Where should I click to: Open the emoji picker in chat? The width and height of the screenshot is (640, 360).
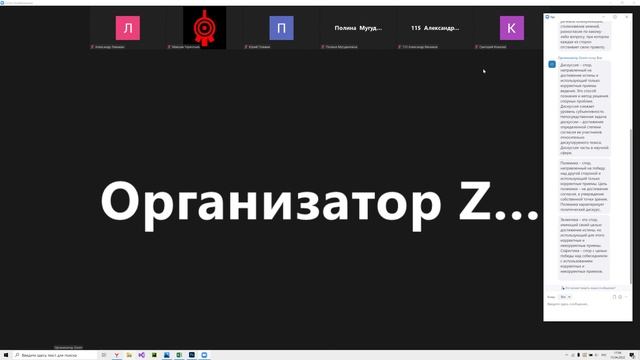coord(620,297)
